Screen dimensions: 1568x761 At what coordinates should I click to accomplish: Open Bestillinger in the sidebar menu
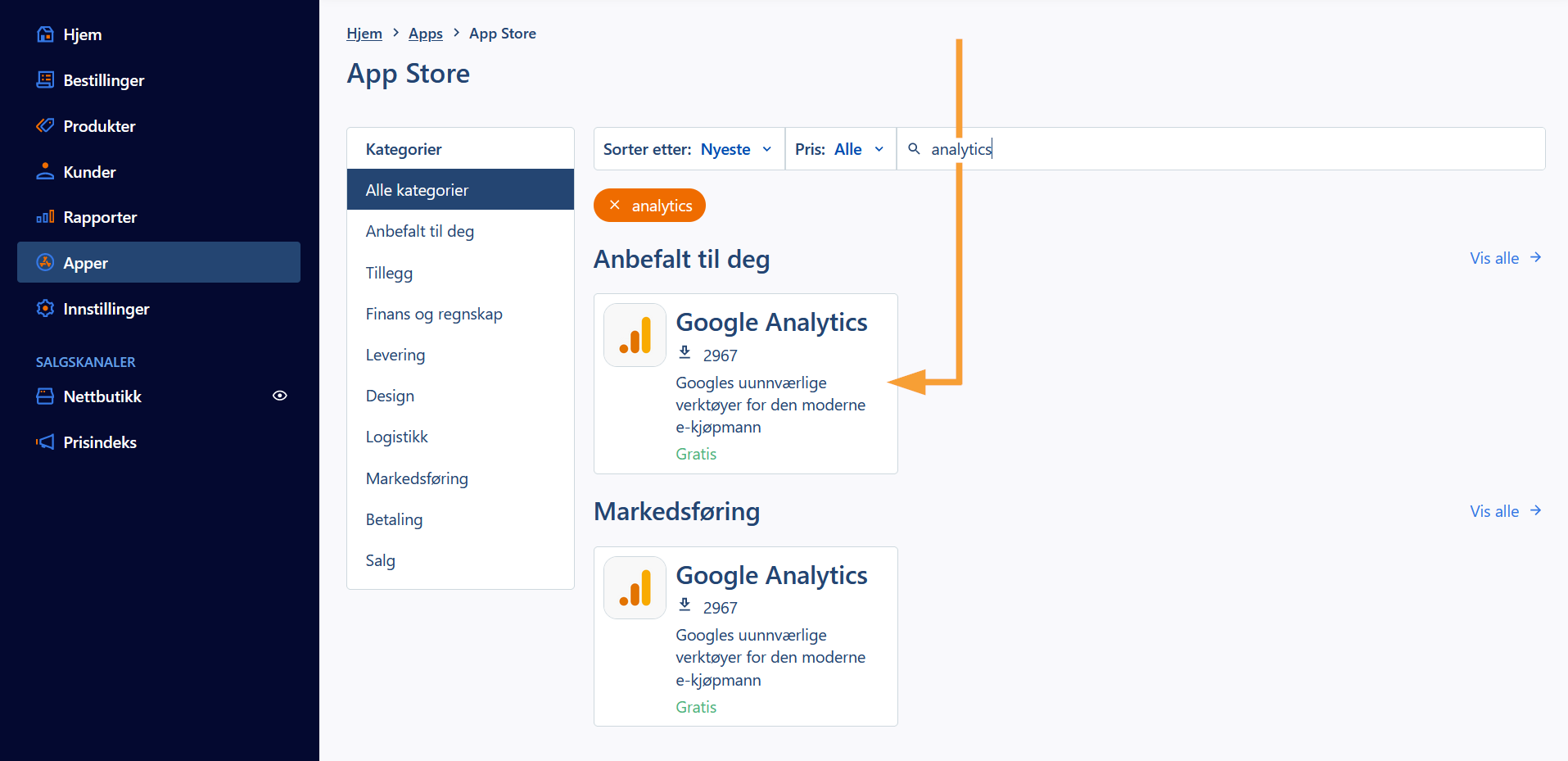[159, 80]
